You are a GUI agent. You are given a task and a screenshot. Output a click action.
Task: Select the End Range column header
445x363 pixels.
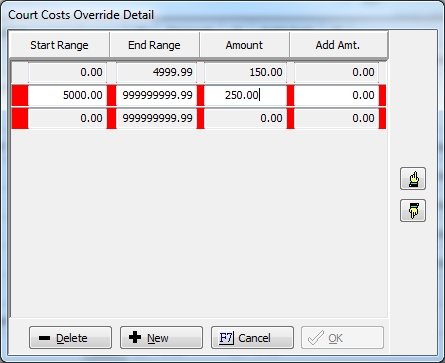coord(154,45)
